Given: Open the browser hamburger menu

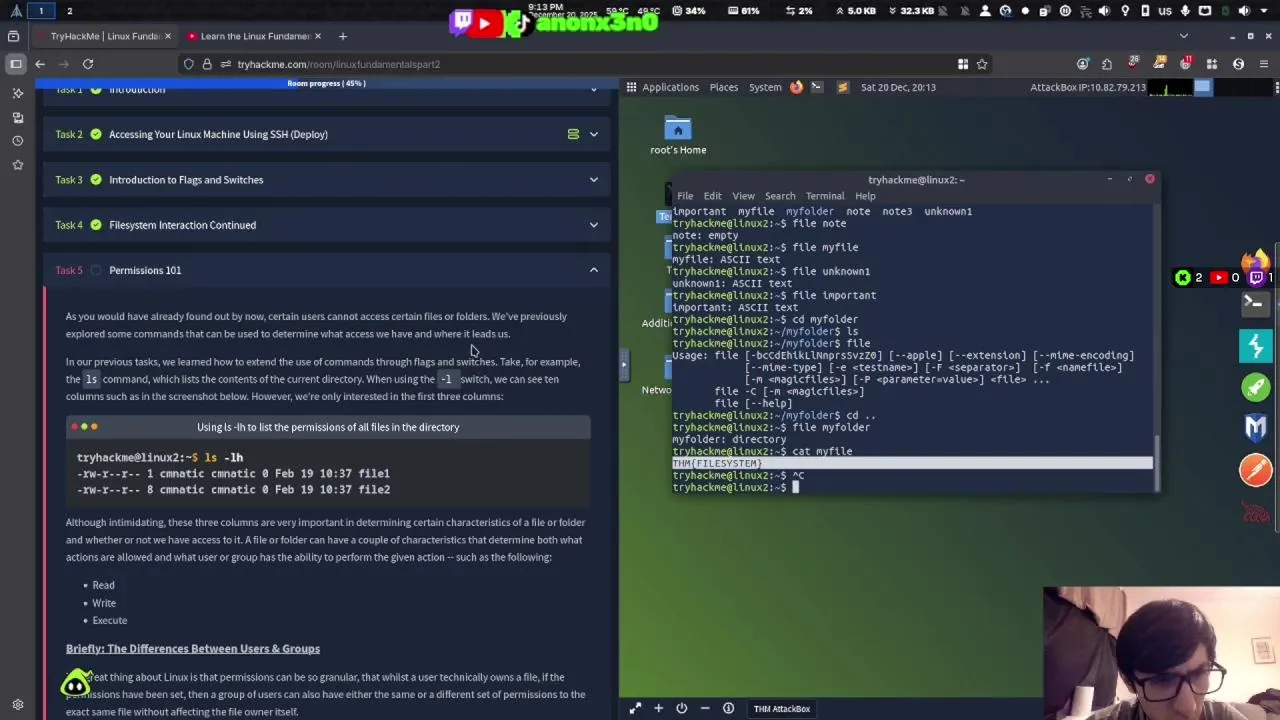Looking at the screenshot, I should click(x=1263, y=64).
